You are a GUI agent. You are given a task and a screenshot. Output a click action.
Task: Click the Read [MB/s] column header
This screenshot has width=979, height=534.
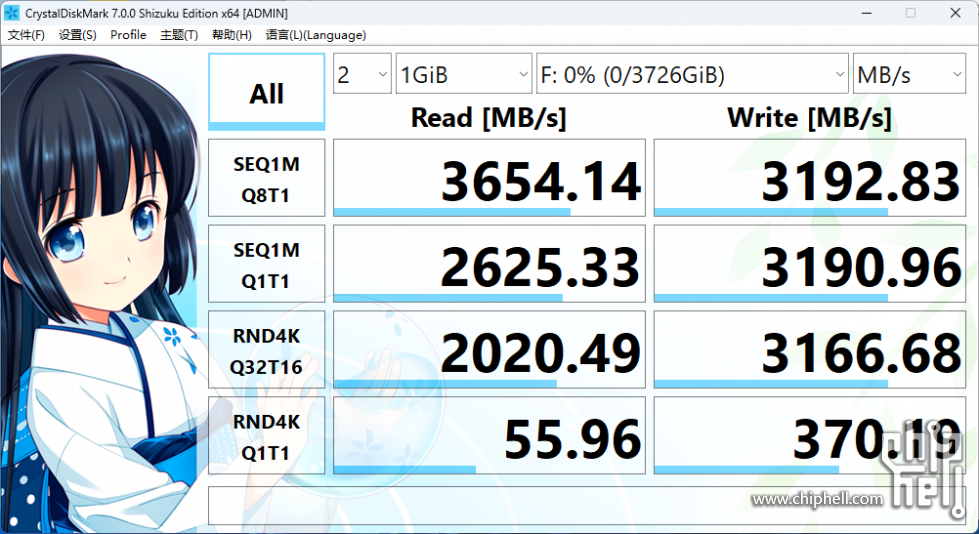(488, 118)
